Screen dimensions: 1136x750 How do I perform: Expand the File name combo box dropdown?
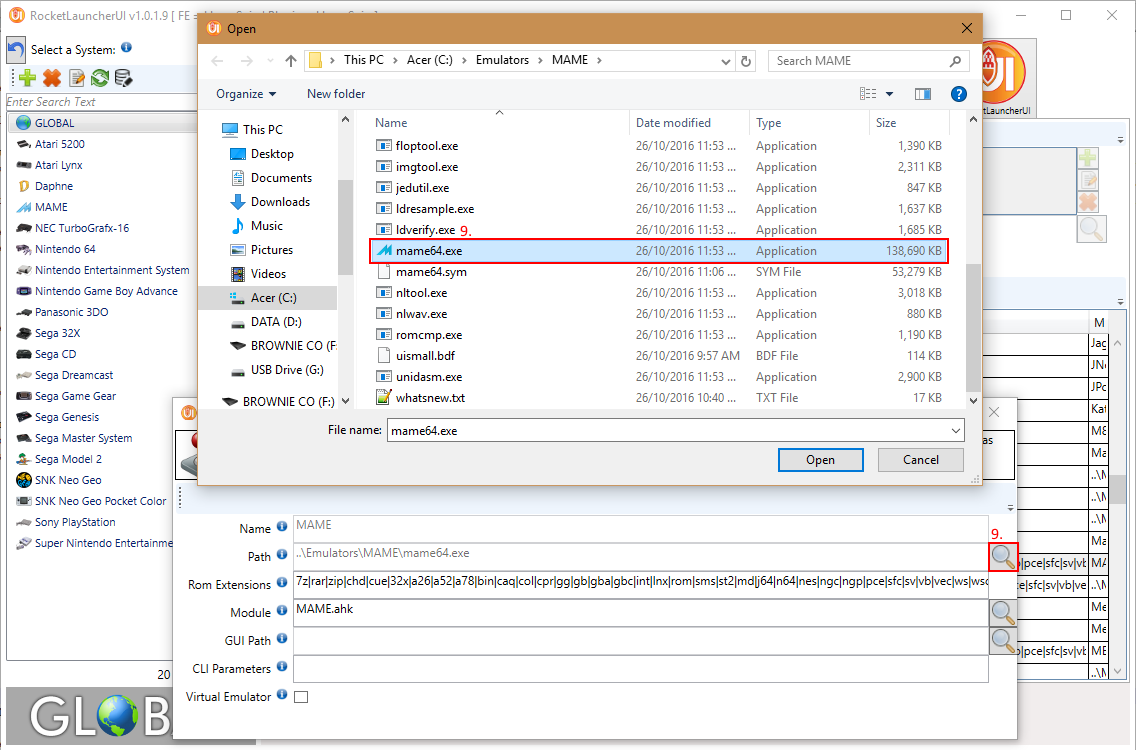[x=956, y=430]
